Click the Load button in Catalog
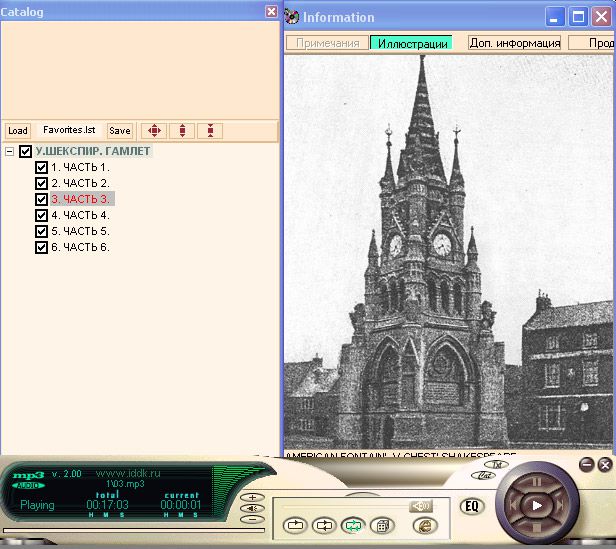 point(17,131)
